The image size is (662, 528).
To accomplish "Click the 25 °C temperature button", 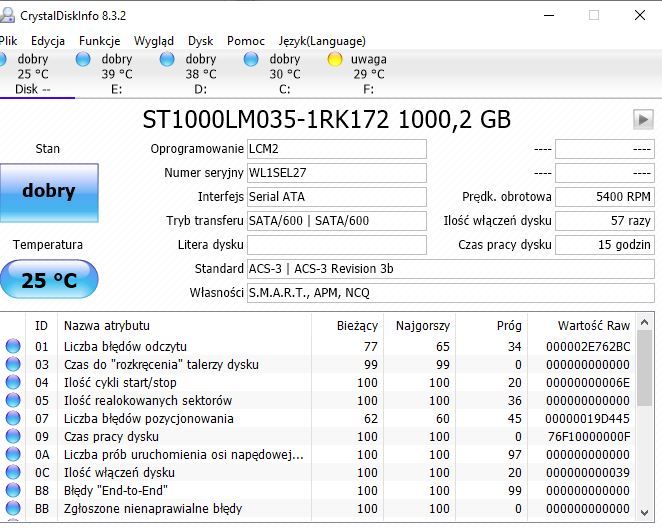I will click(x=49, y=279).
